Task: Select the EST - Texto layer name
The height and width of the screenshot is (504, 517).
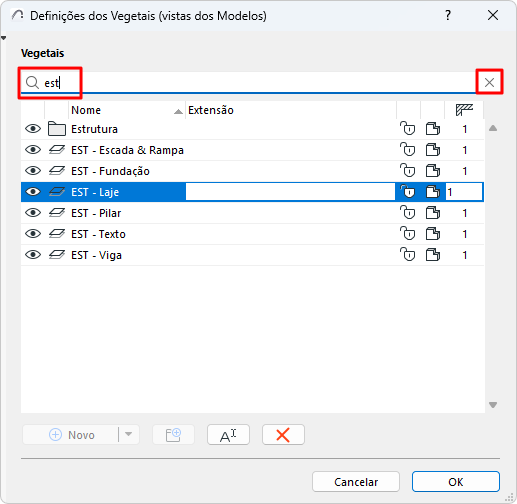Action: pos(98,234)
